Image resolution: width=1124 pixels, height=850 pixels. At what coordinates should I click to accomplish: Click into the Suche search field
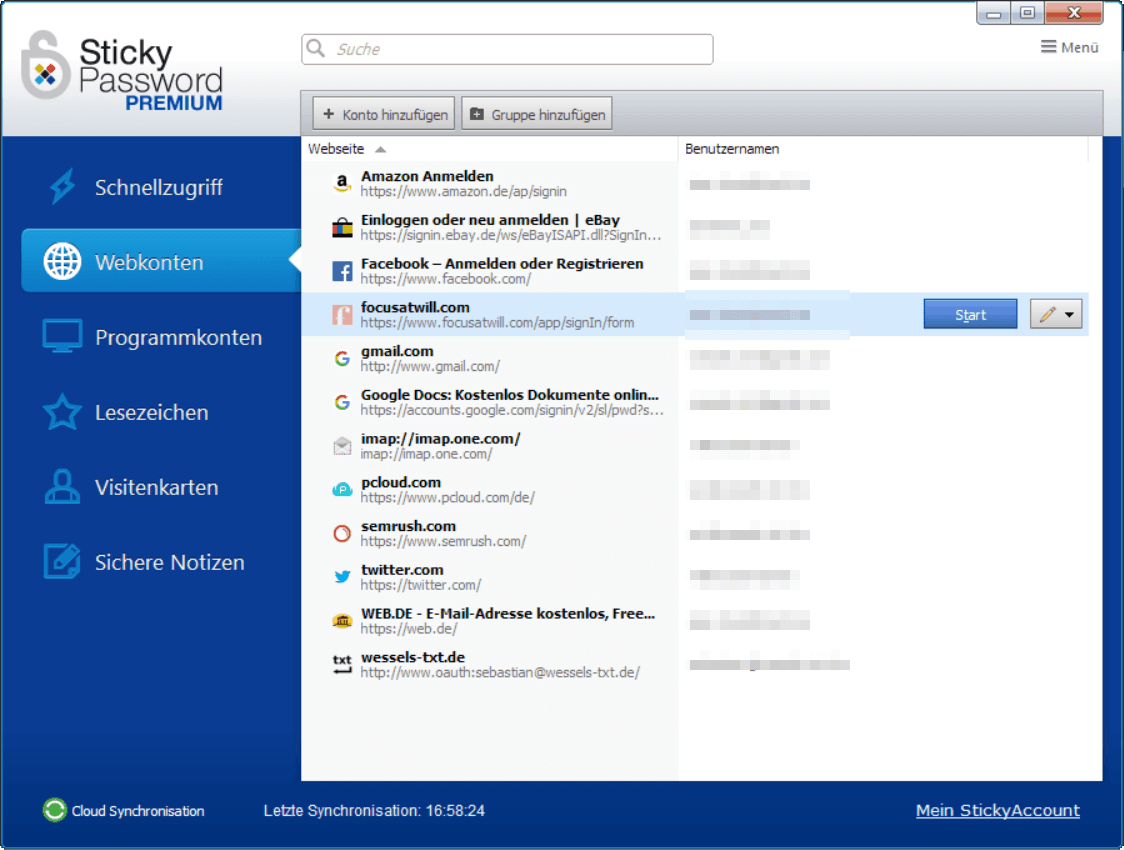[508, 49]
